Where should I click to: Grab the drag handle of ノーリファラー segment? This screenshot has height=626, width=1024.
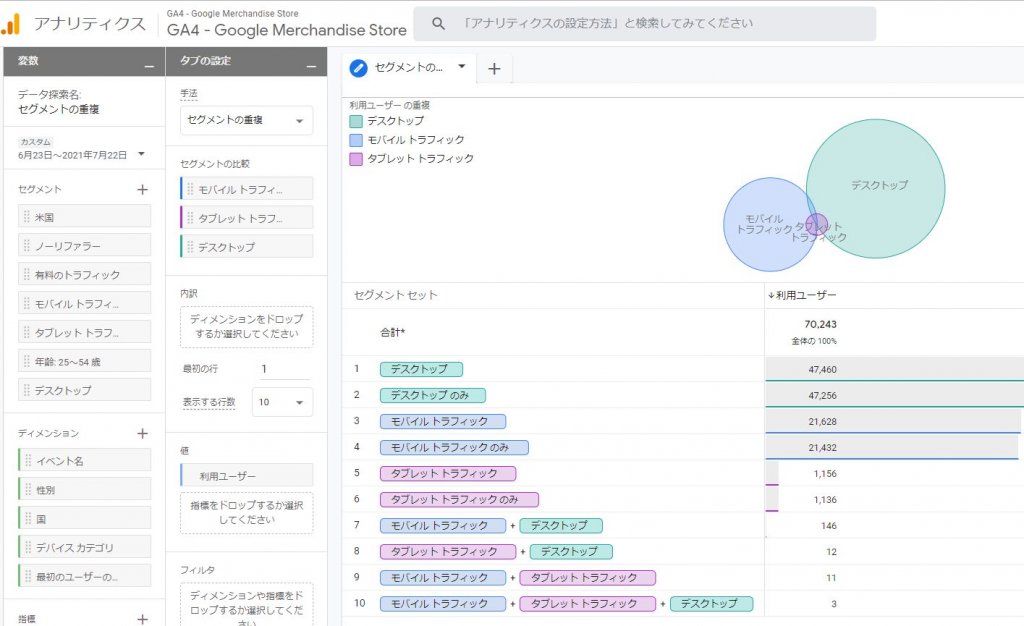point(27,245)
